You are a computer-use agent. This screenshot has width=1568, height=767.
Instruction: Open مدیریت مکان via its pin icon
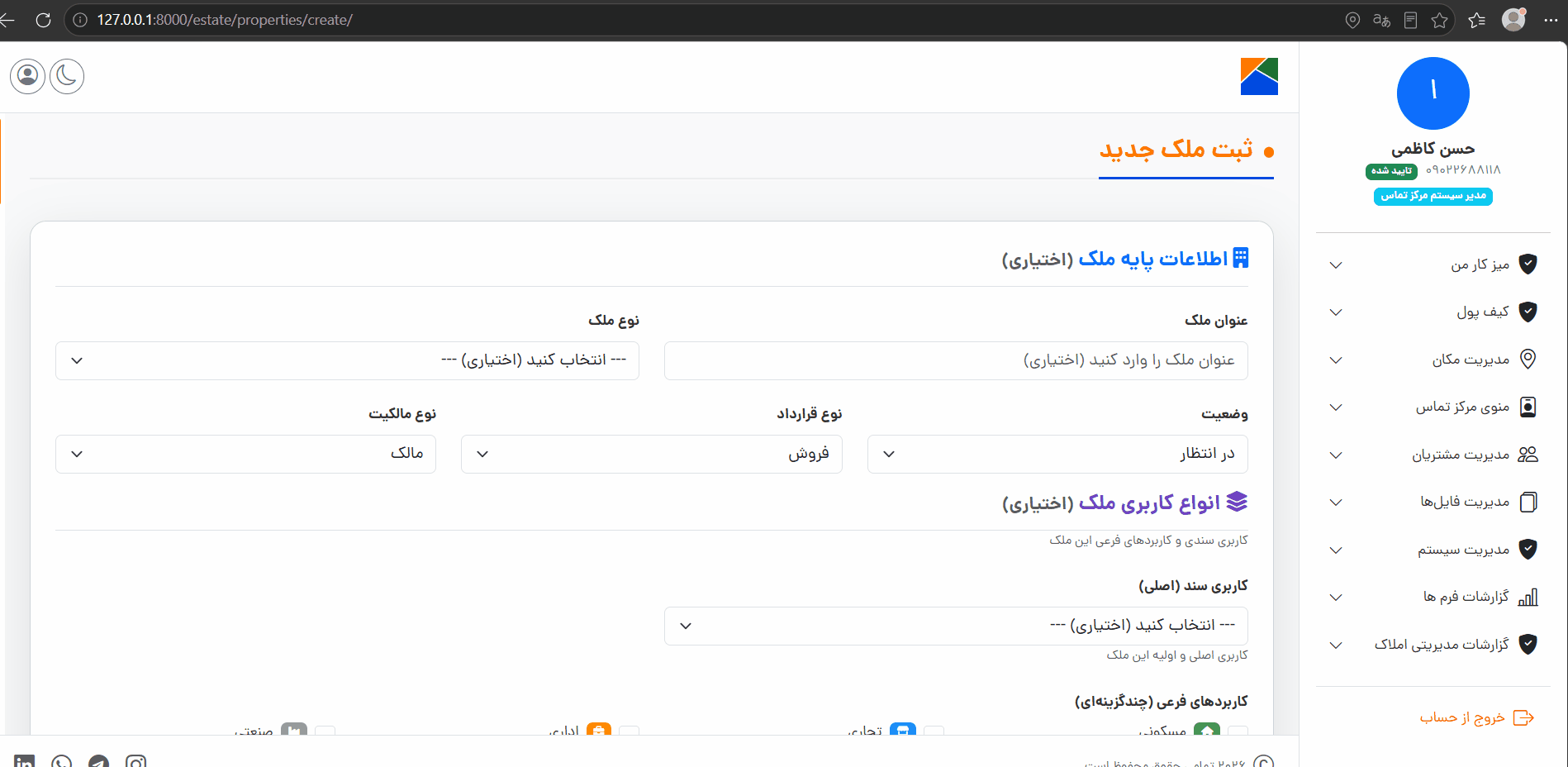[x=1528, y=359]
